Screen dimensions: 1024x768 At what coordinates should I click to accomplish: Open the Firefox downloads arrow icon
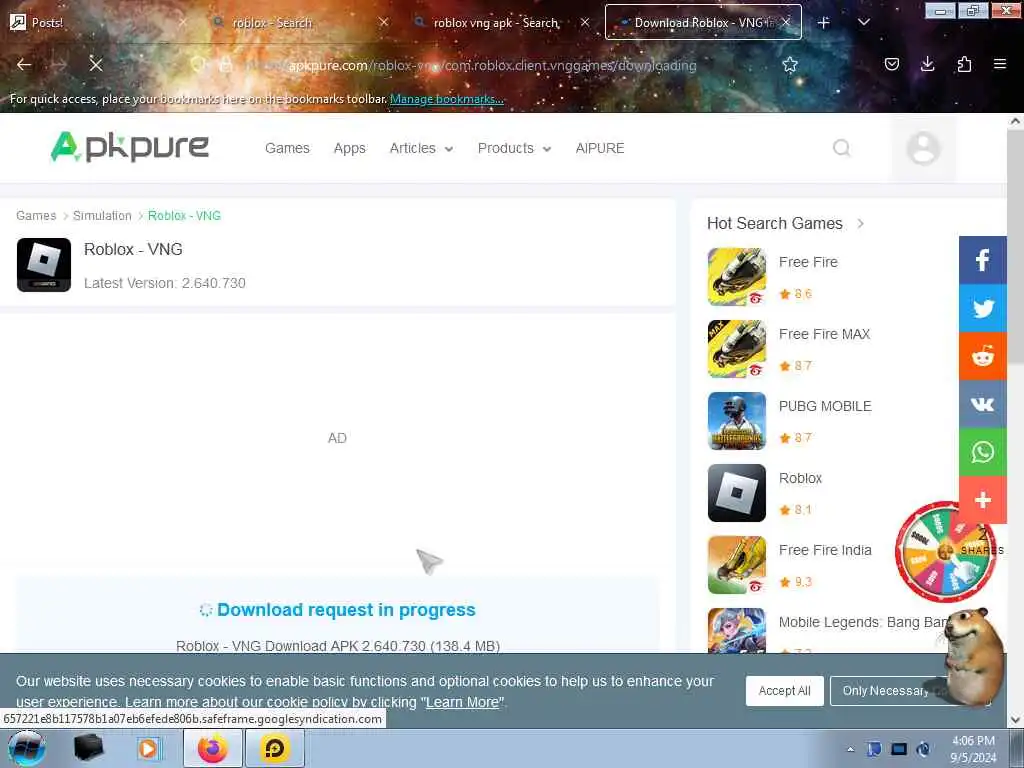tap(927, 64)
